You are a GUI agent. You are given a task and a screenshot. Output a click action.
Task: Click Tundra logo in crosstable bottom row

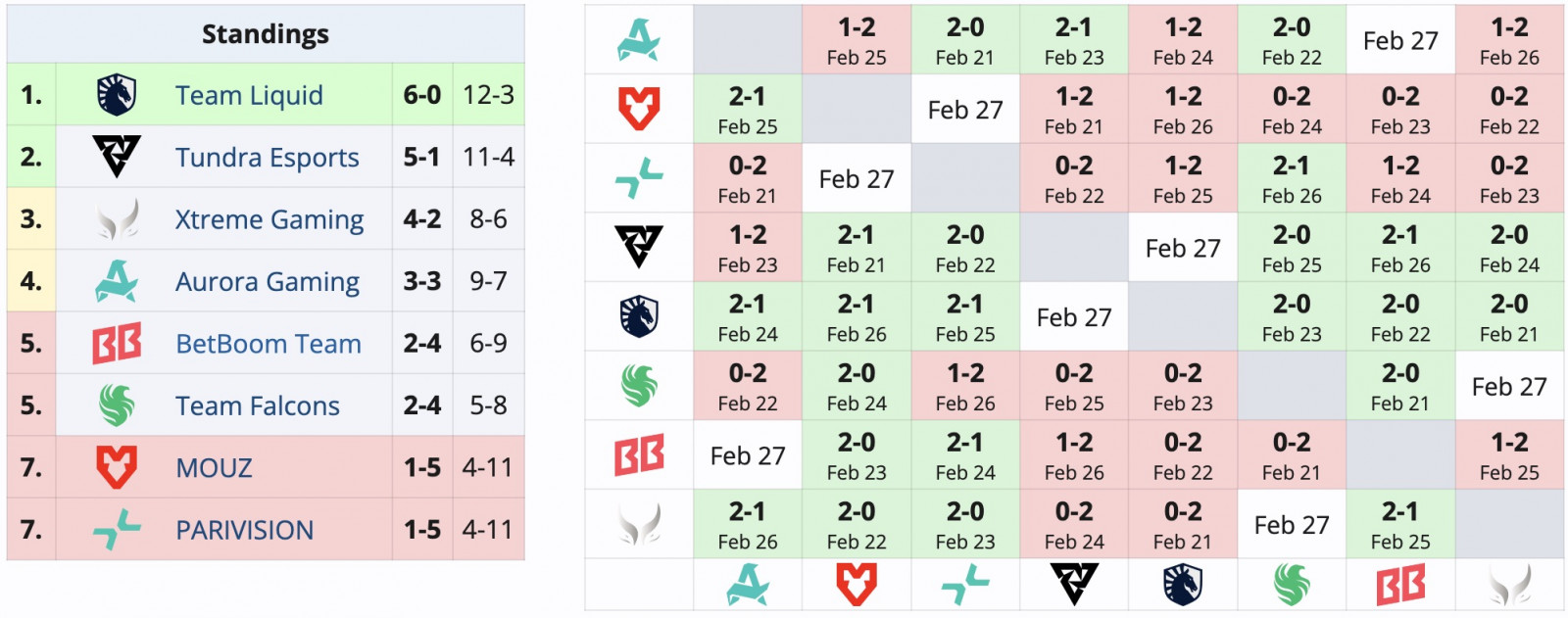tap(1074, 585)
